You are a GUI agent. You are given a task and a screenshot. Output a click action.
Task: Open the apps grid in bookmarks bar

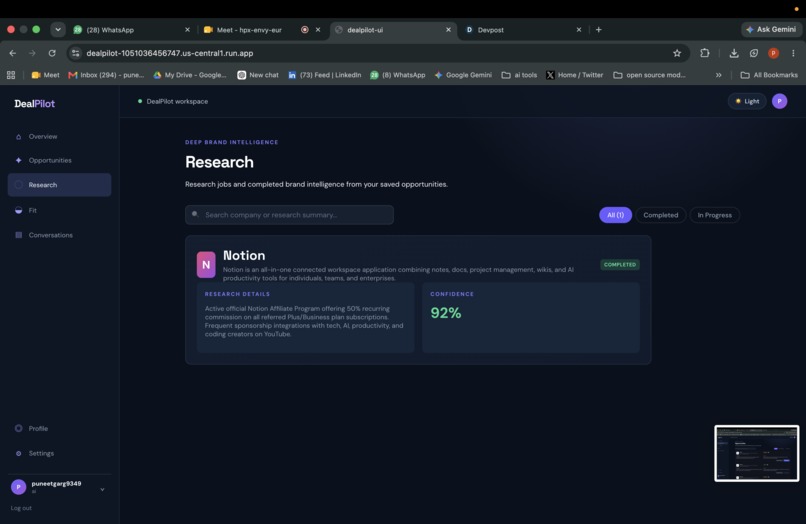11,75
